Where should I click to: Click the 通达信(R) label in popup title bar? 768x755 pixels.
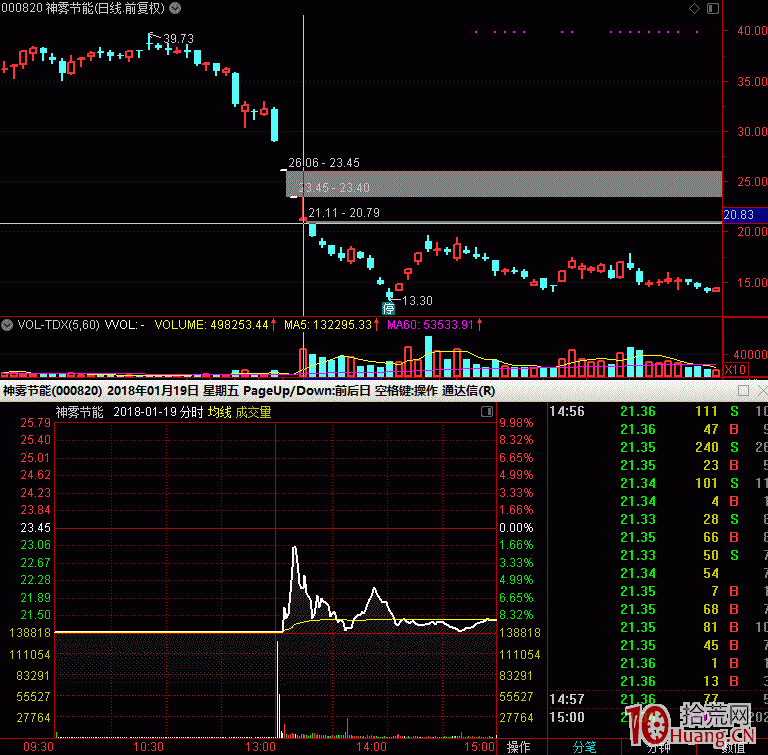point(468,390)
